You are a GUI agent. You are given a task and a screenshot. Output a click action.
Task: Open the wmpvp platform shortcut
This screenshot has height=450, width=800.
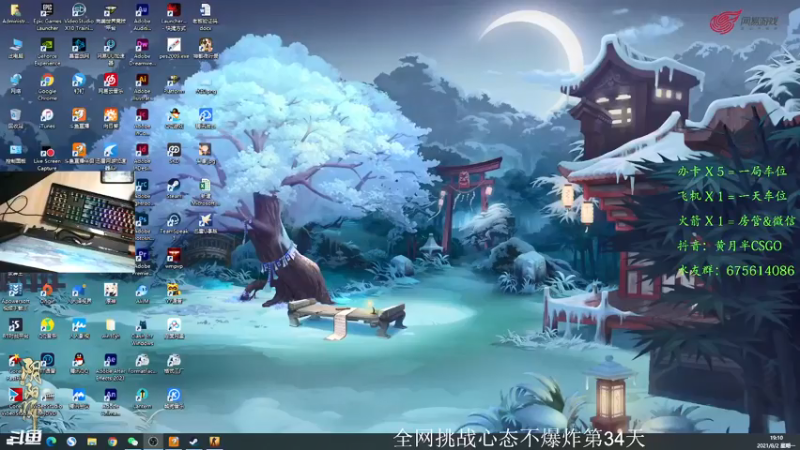(x=173, y=258)
